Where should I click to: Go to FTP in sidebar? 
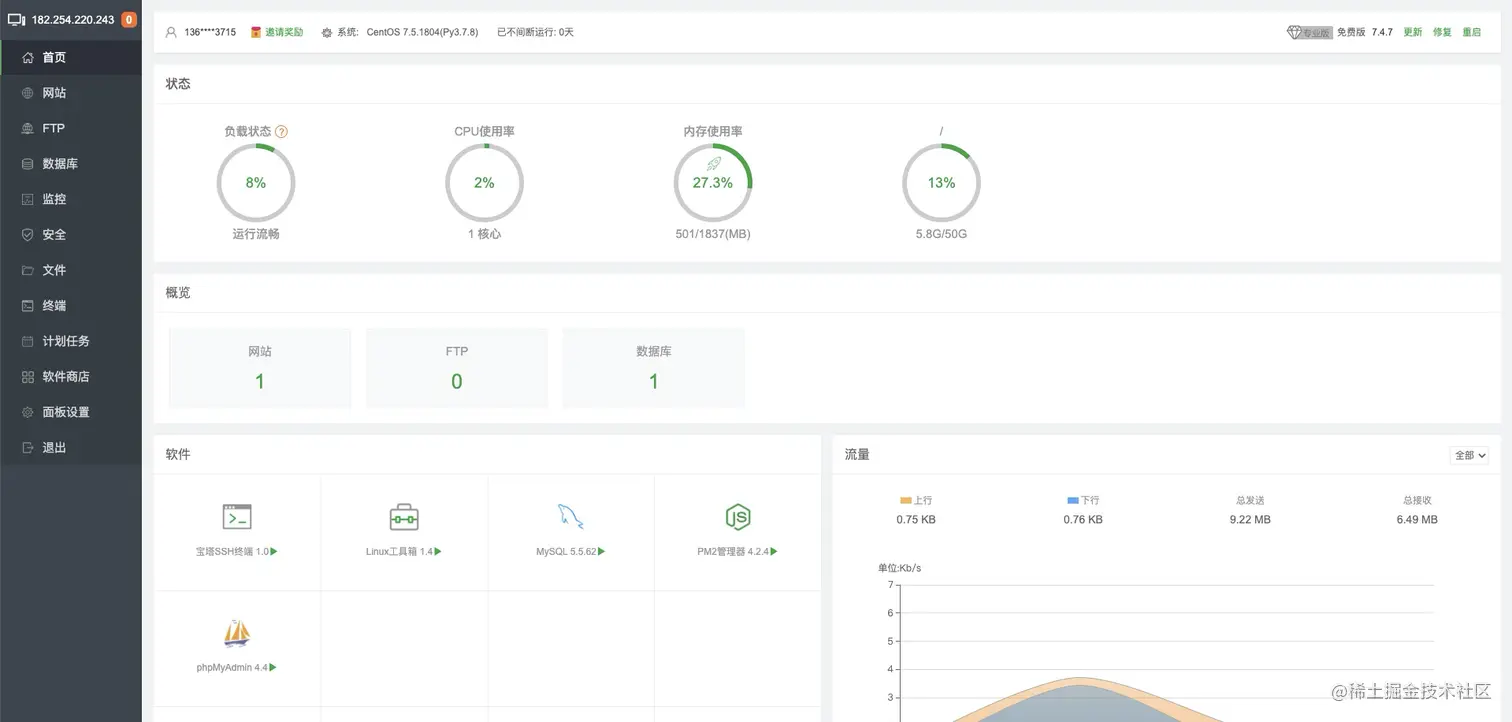pos(71,128)
